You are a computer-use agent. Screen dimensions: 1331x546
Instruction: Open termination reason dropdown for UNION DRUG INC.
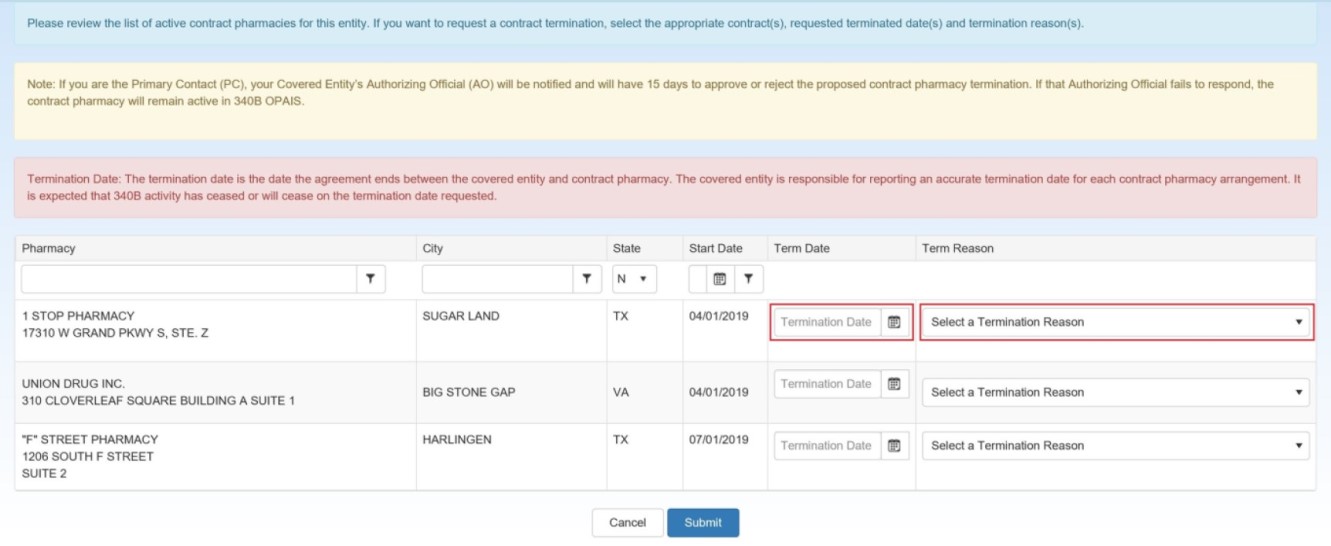(1116, 392)
